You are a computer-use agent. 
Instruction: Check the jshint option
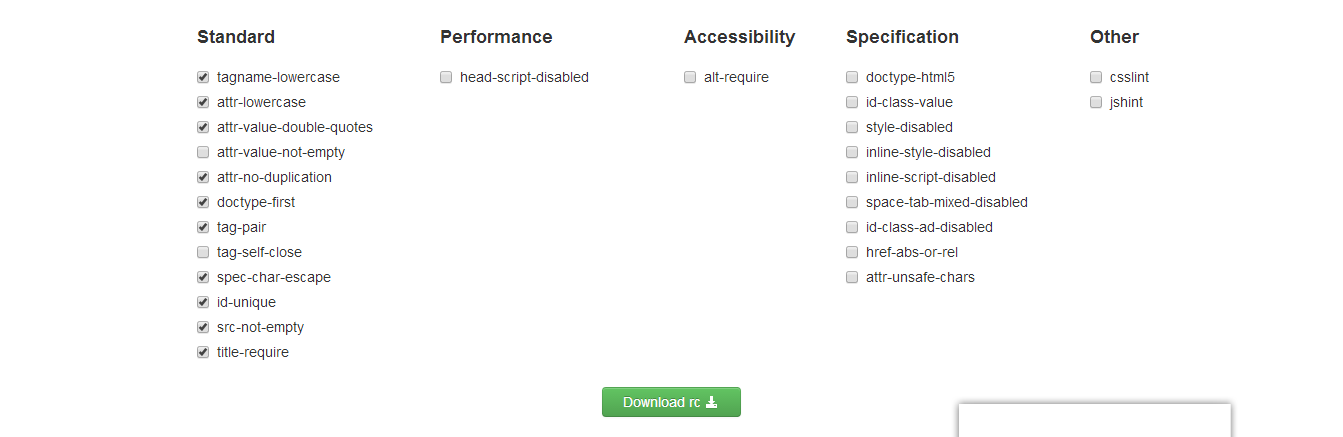click(1096, 102)
